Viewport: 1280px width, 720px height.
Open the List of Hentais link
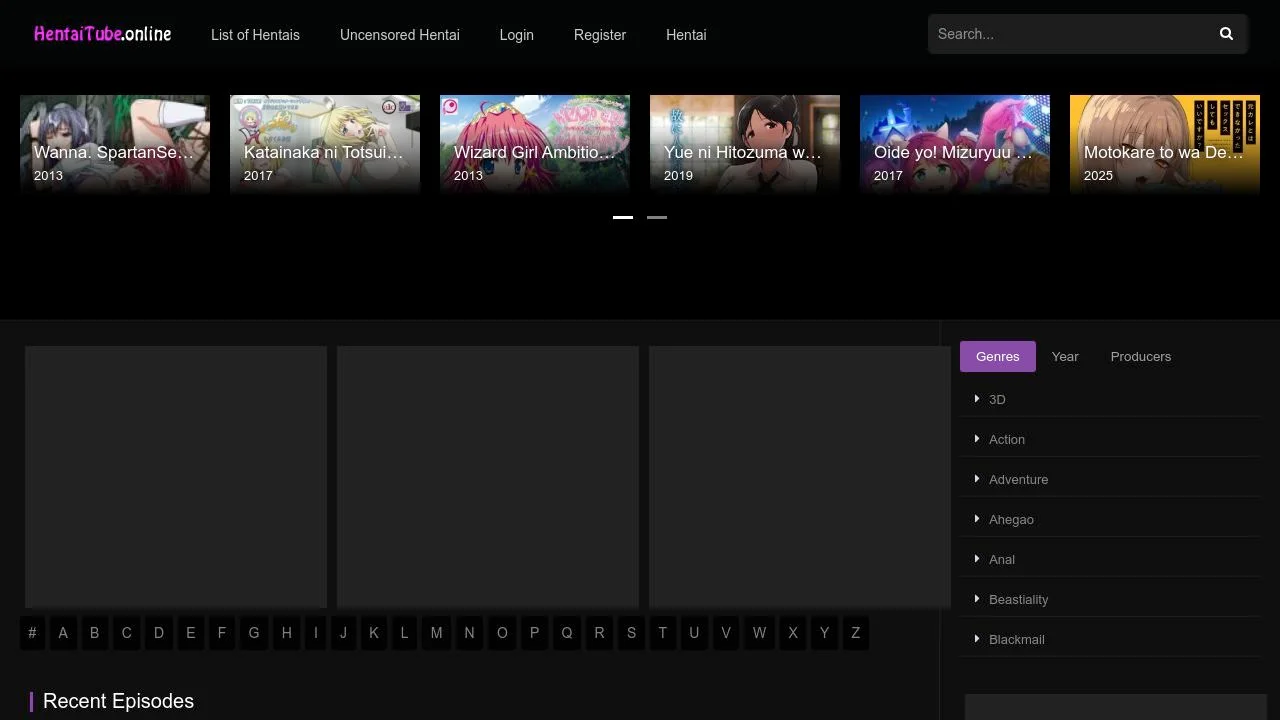(x=255, y=35)
